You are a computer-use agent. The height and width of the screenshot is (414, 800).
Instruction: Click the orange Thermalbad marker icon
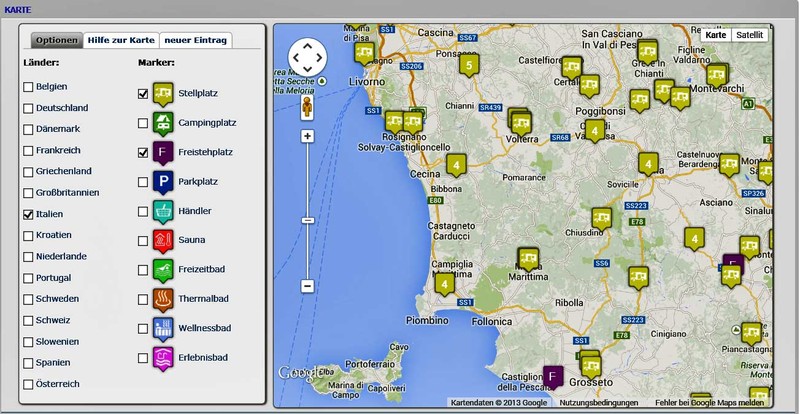tap(163, 299)
